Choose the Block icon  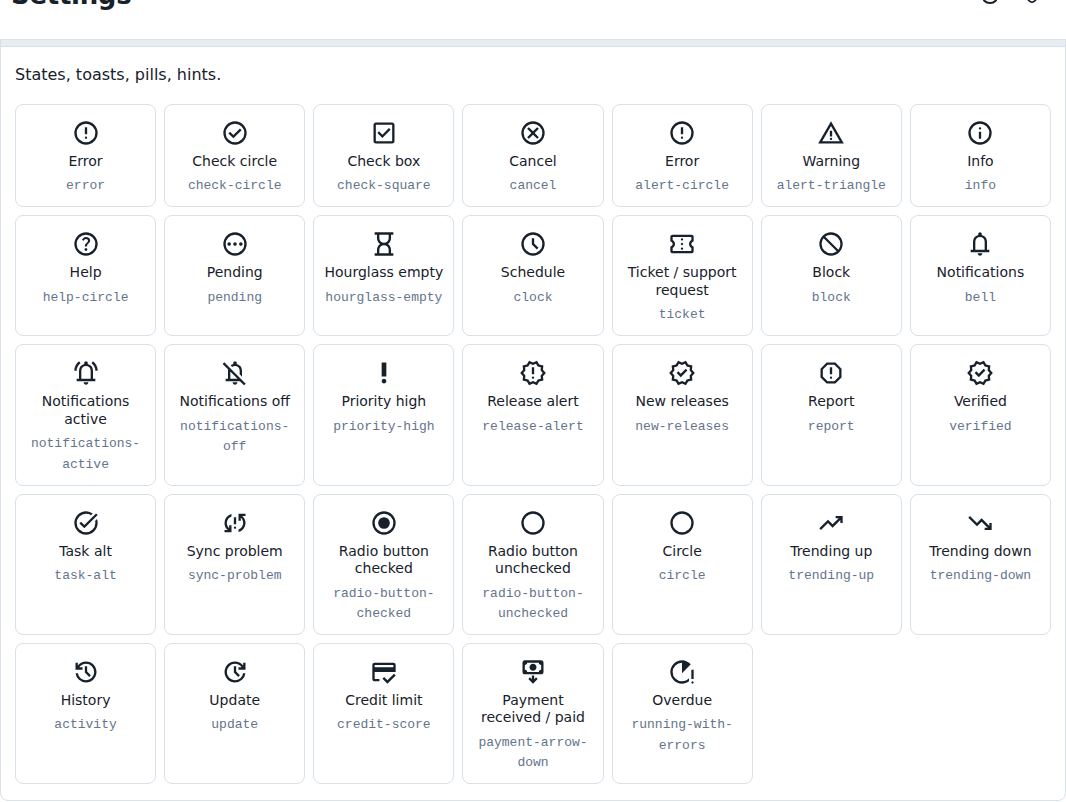[x=831, y=244]
